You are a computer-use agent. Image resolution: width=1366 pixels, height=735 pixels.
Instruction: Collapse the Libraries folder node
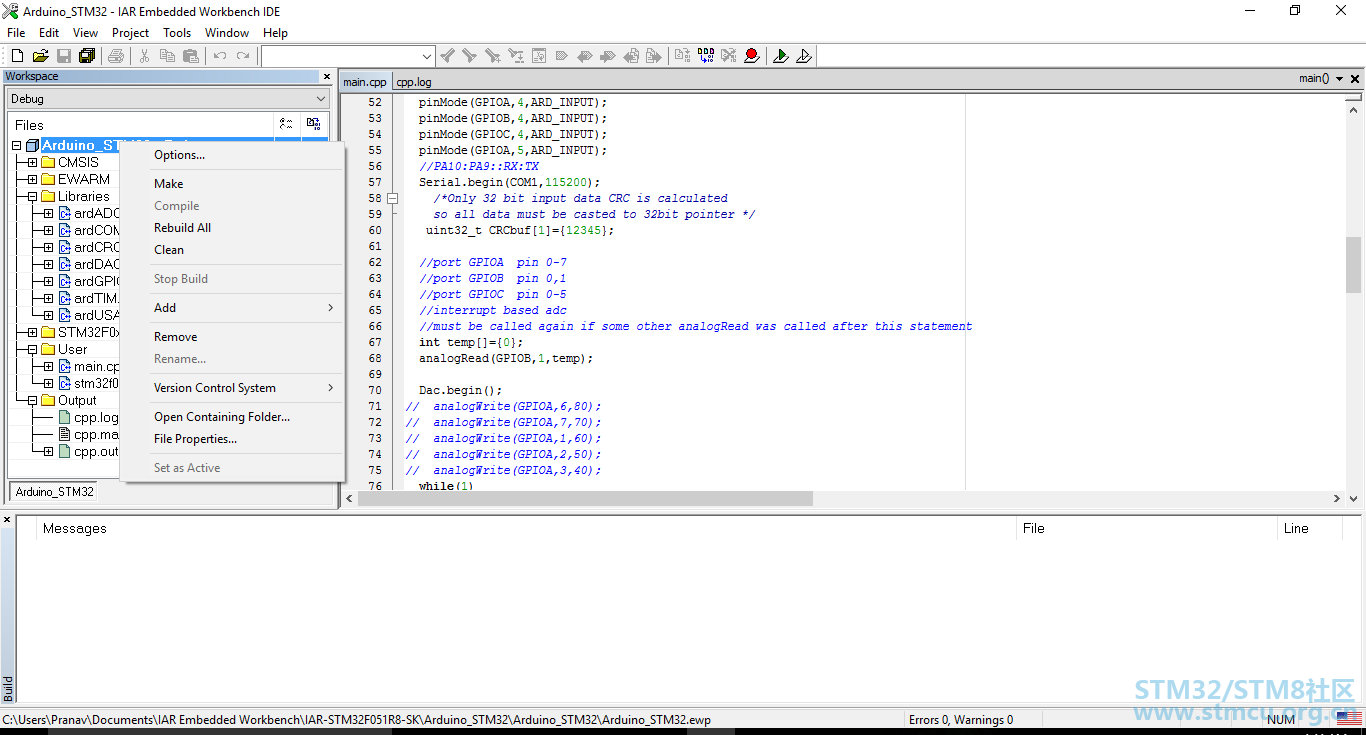point(32,196)
